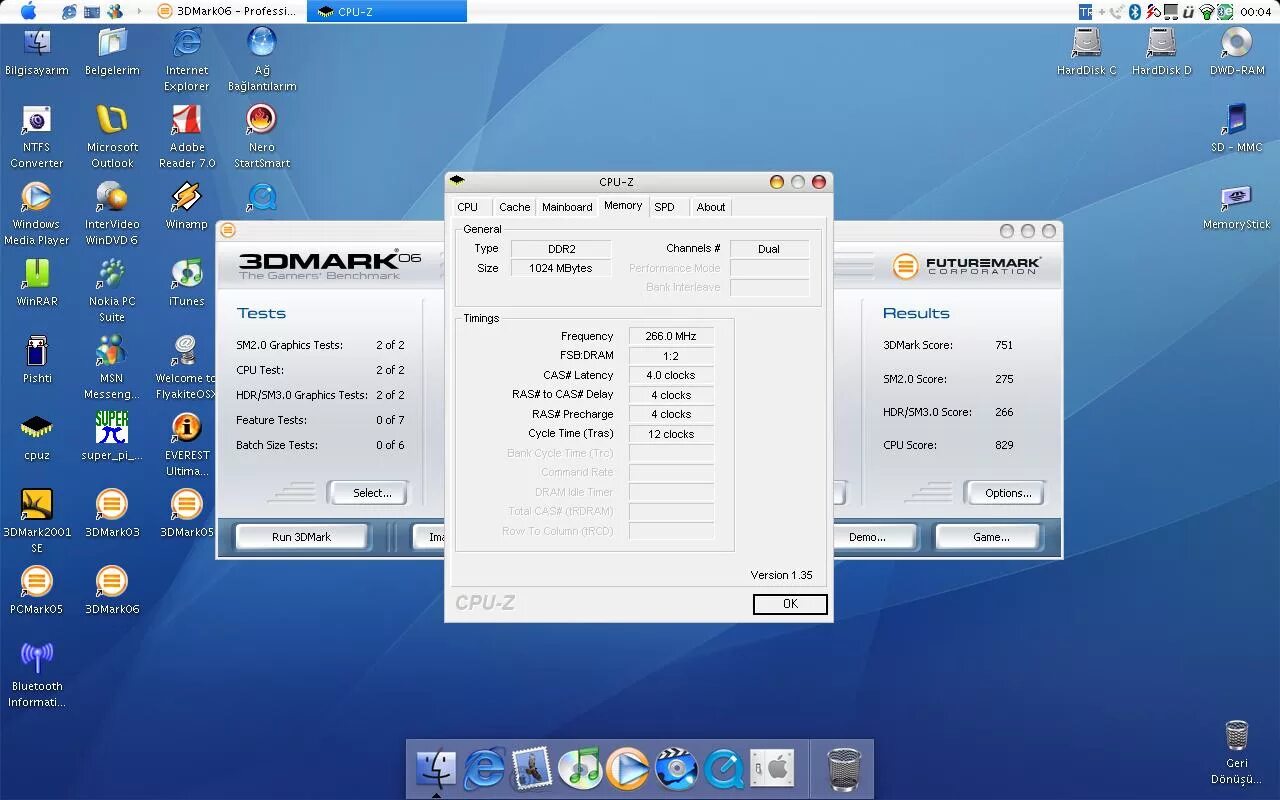This screenshot has height=800, width=1280.
Task: Open Pishti desktop icon
Action: tap(37, 351)
